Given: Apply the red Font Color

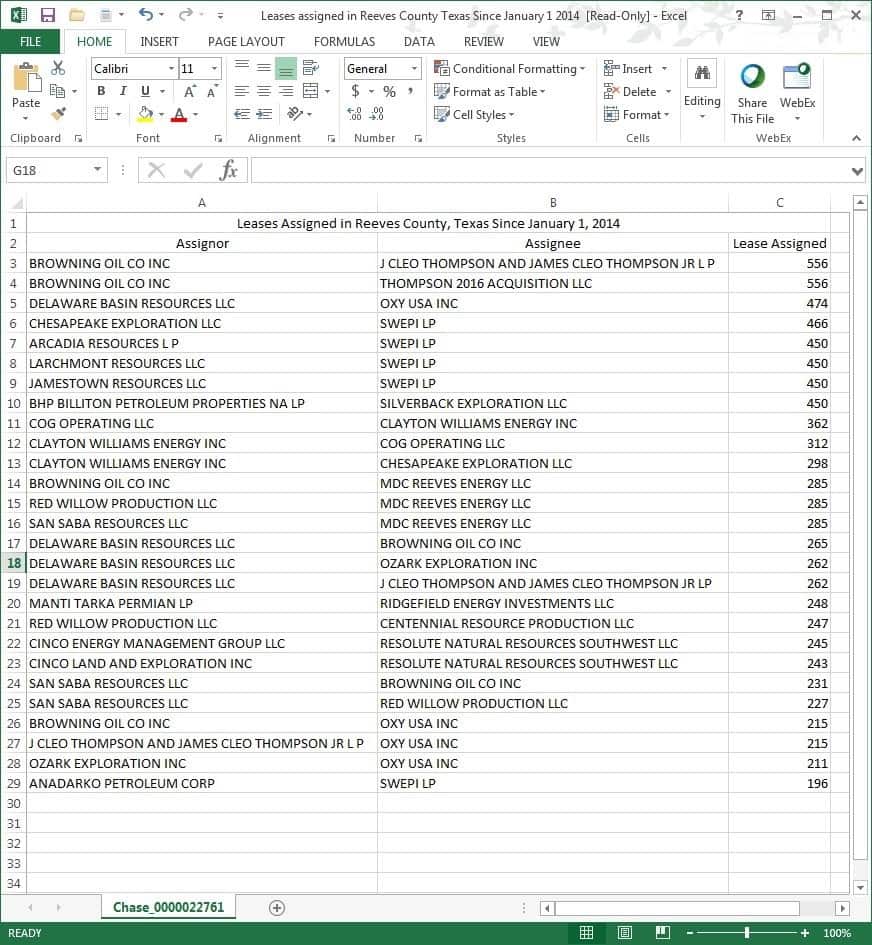Looking at the screenshot, I should (x=179, y=114).
